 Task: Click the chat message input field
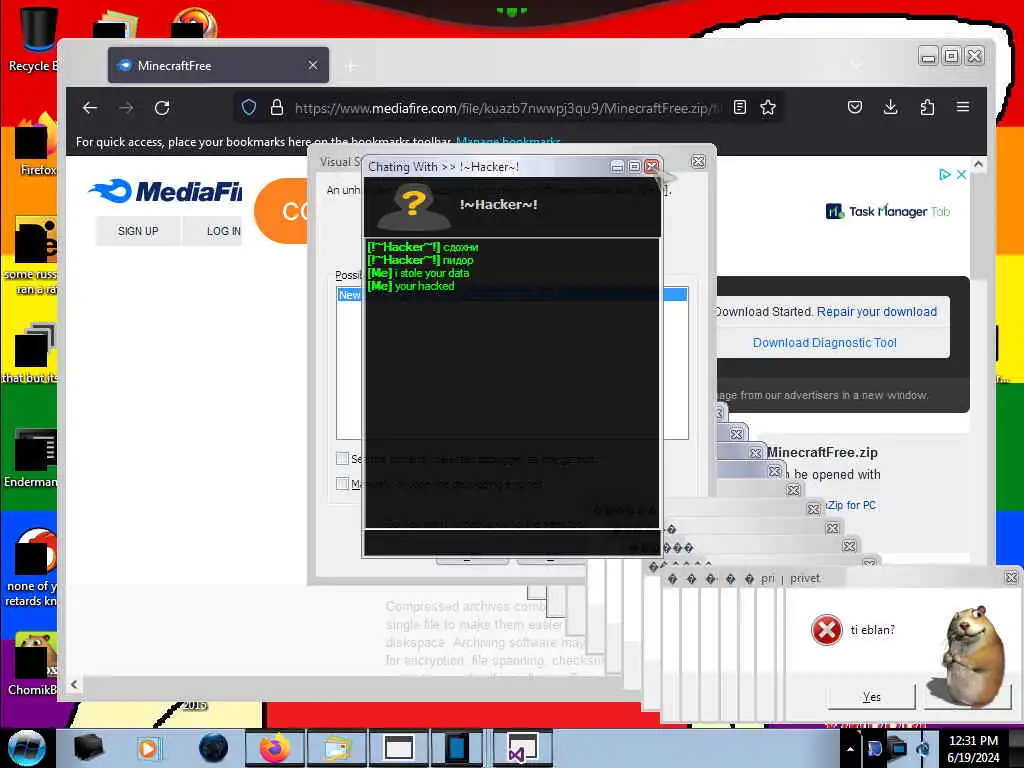512,543
